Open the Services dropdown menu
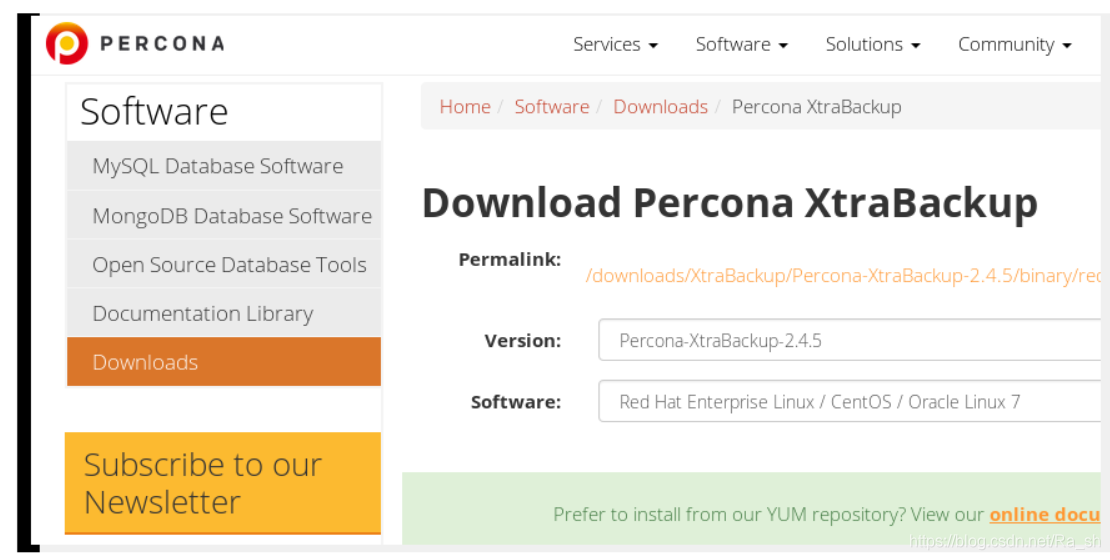The image size is (1110, 560). pyautogui.click(x=615, y=45)
